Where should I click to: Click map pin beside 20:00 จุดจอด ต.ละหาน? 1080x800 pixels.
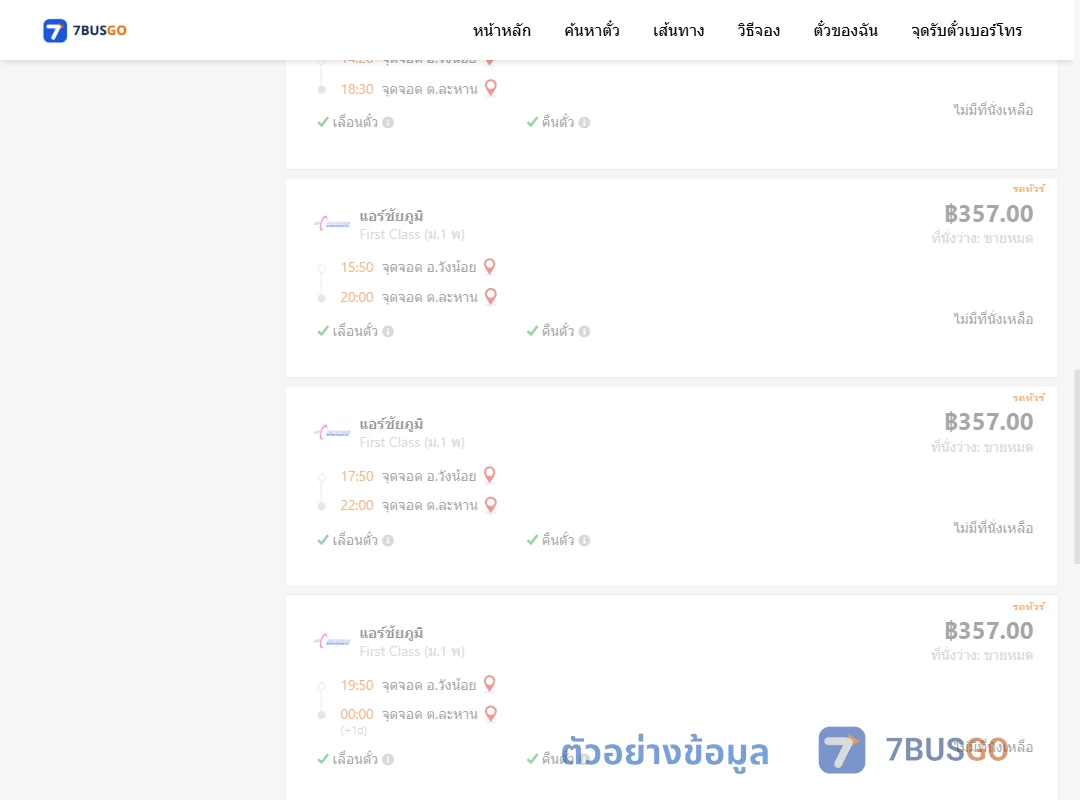(490, 296)
